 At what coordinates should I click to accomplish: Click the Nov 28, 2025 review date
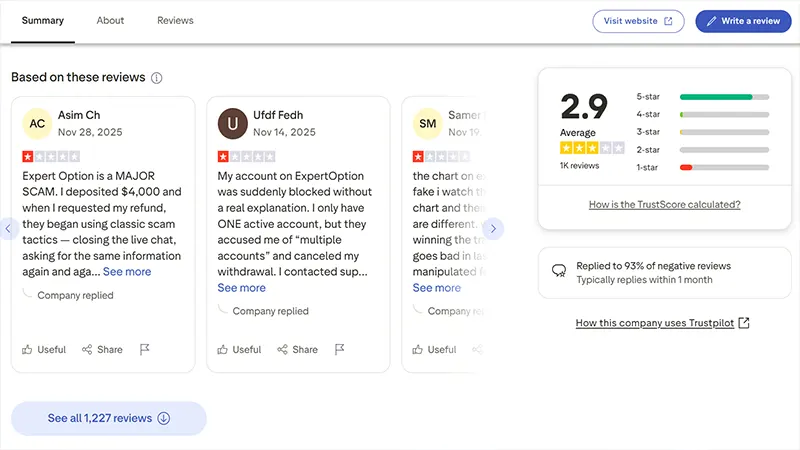pyautogui.click(x=90, y=132)
